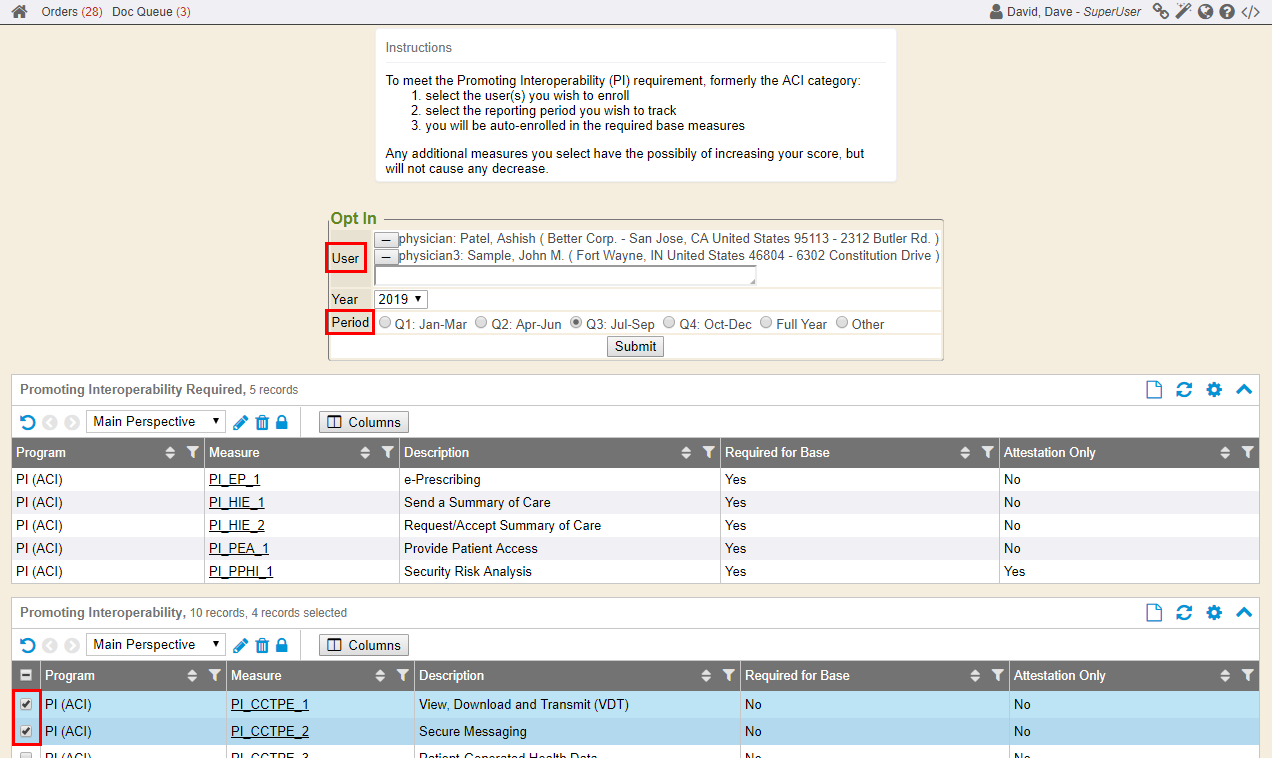Uncheck the PI_CCTPE_1 row checkbox
The height and width of the screenshot is (758, 1272).
pyautogui.click(x=26, y=704)
